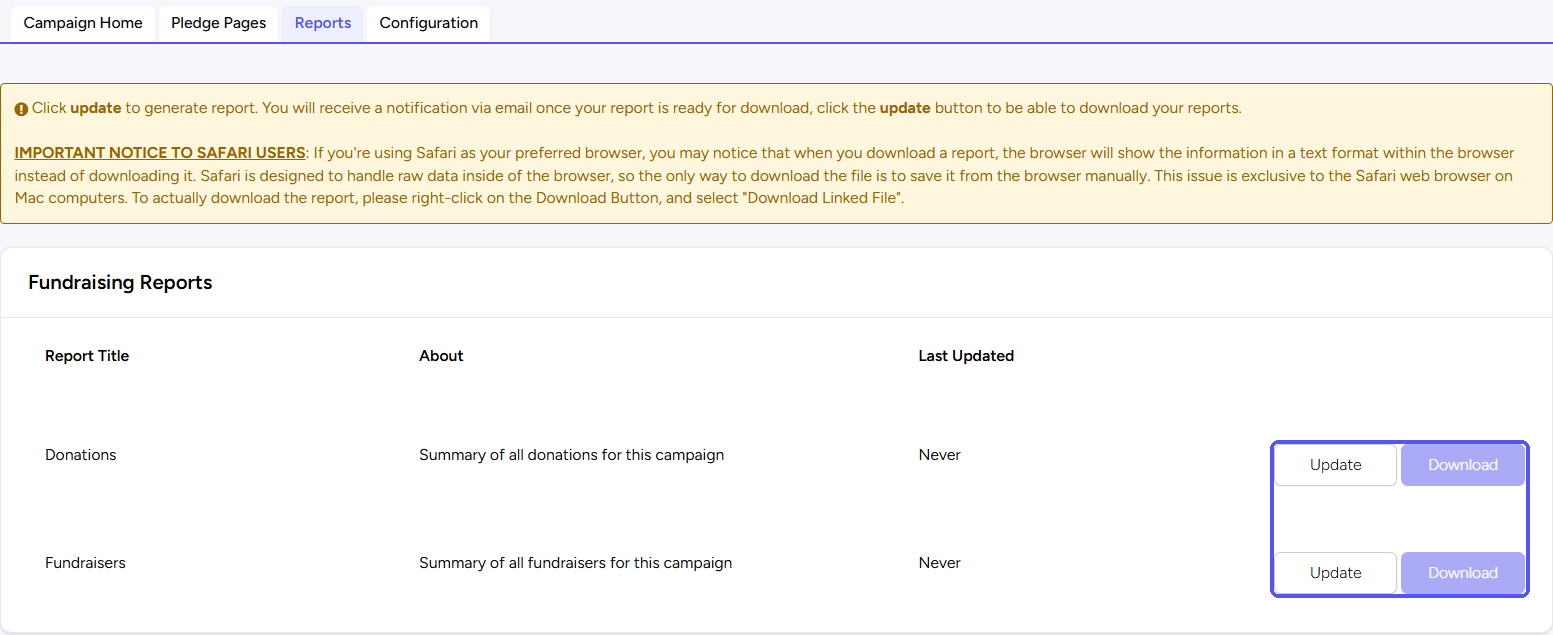Select the "Donations" report title cell
The image size is (1553, 635).
[81, 455]
